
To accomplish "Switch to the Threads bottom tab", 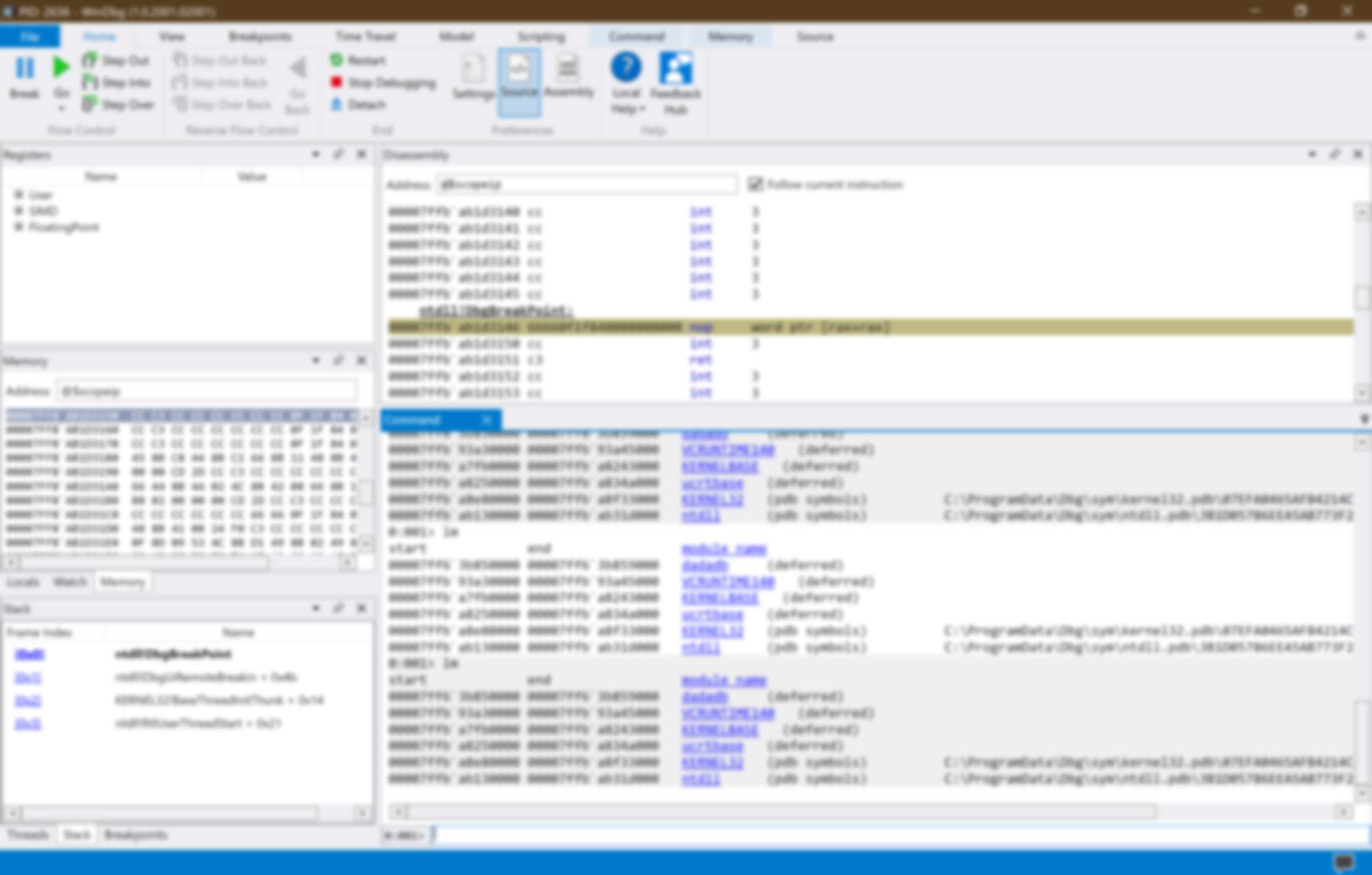I will (28, 834).
